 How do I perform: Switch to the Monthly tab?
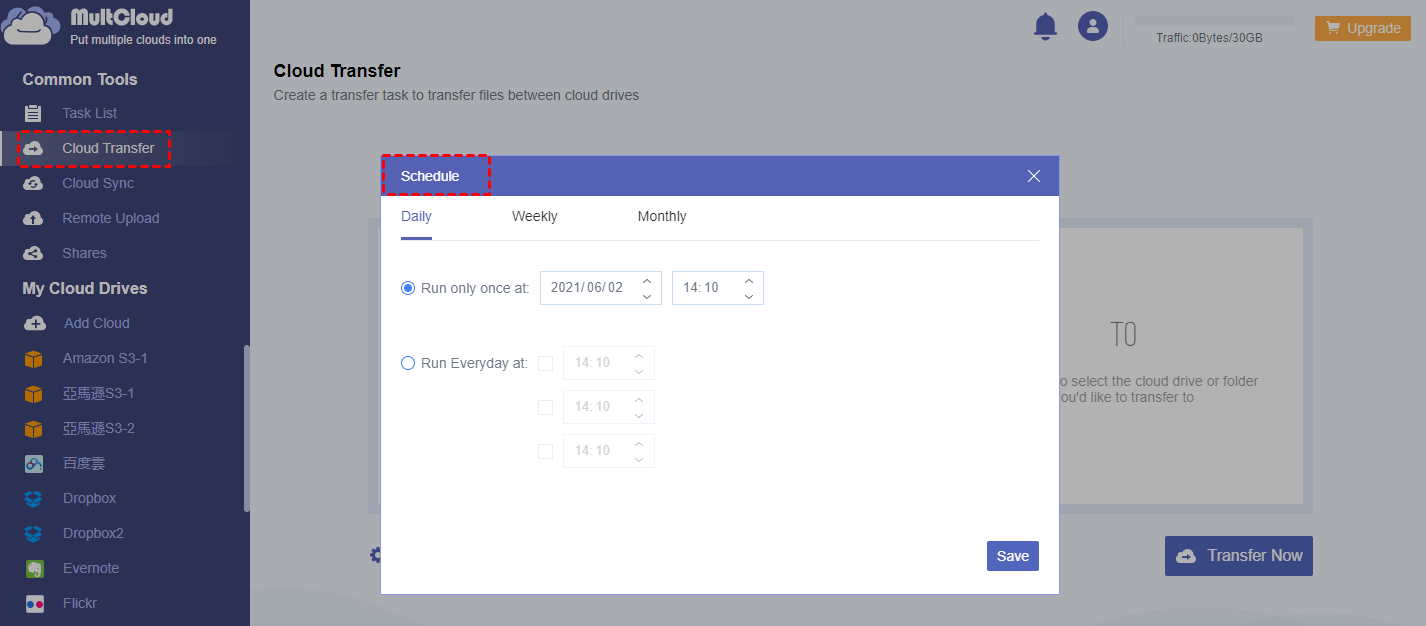click(x=661, y=217)
